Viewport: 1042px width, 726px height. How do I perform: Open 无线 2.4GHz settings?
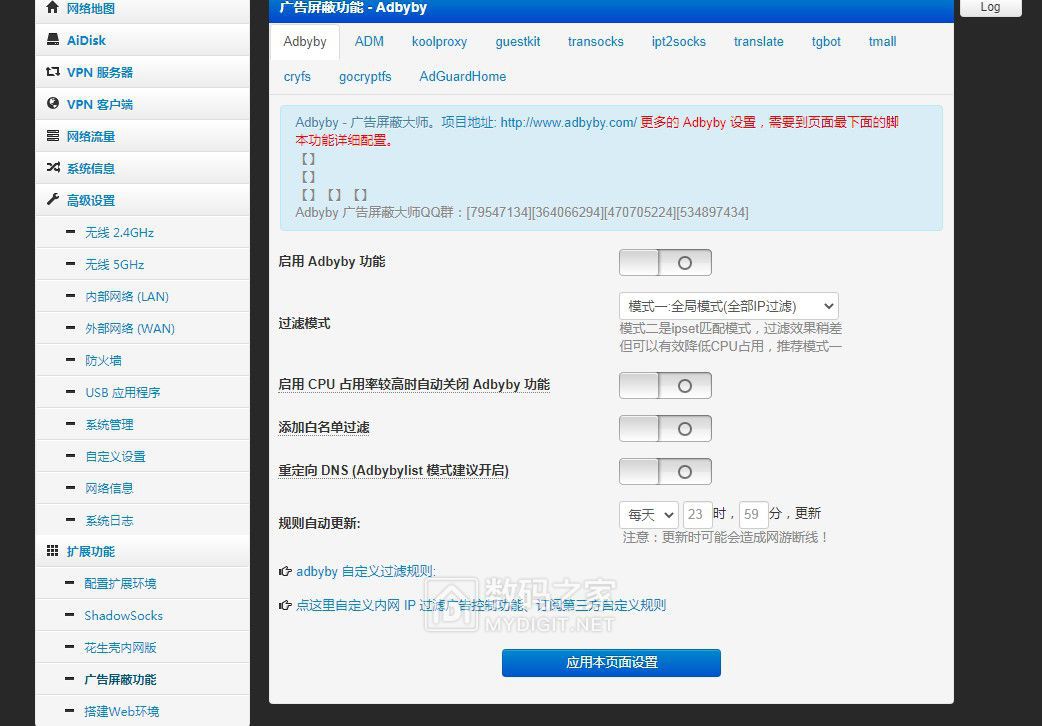[x=142, y=232]
